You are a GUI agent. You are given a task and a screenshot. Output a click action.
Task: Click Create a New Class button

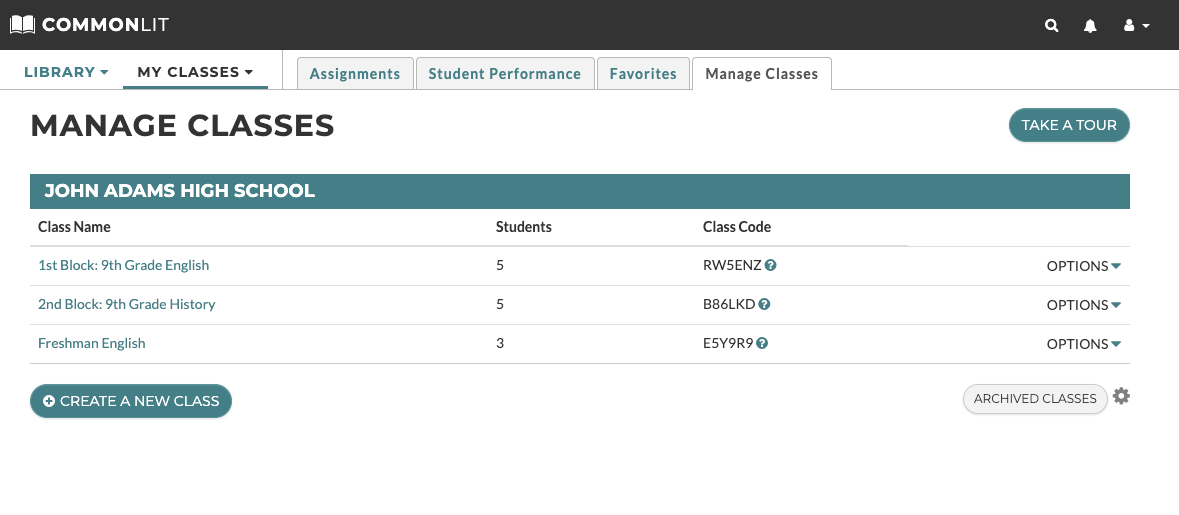(131, 401)
